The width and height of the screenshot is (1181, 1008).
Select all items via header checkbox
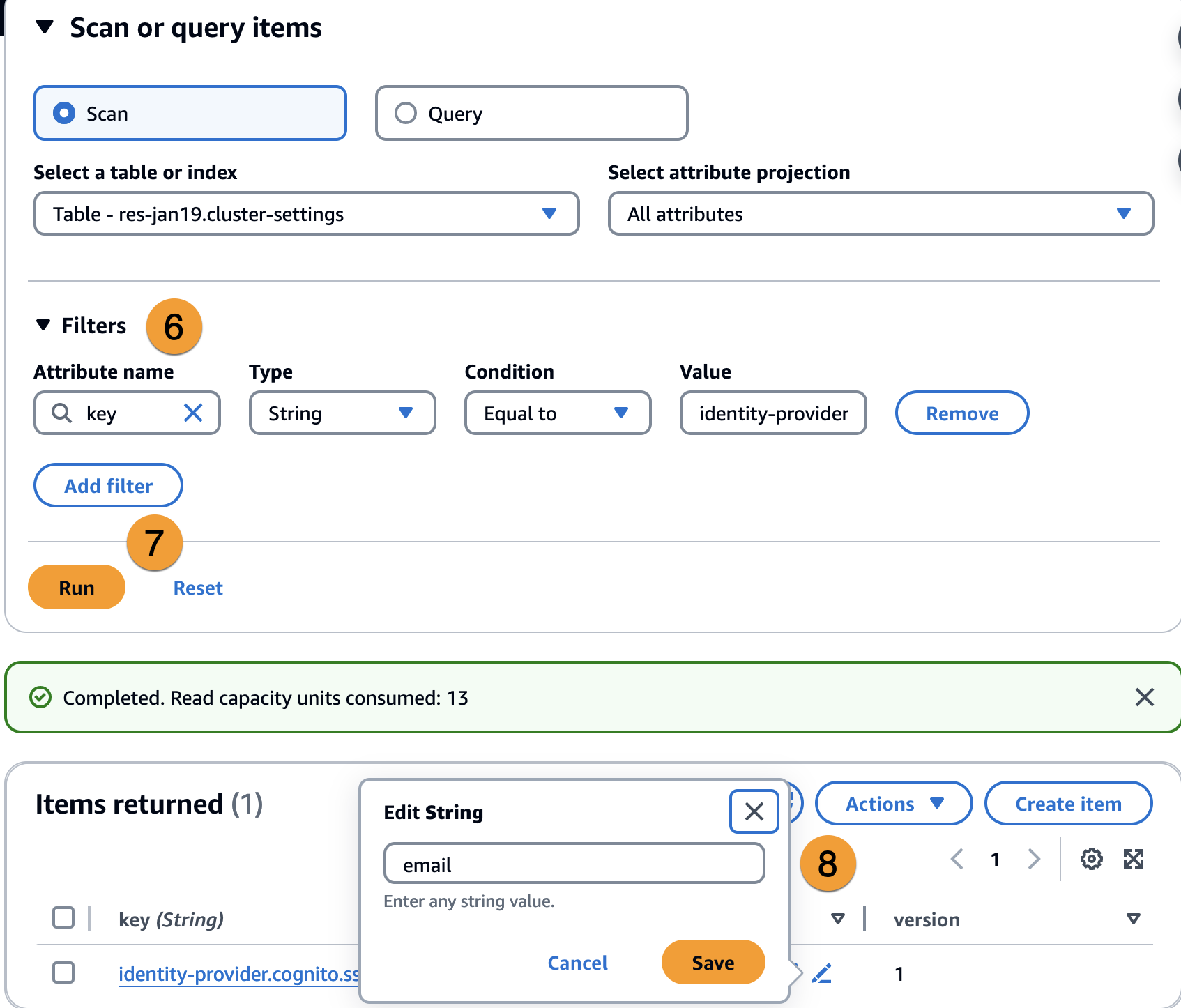pyautogui.click(x=63, y=917)
